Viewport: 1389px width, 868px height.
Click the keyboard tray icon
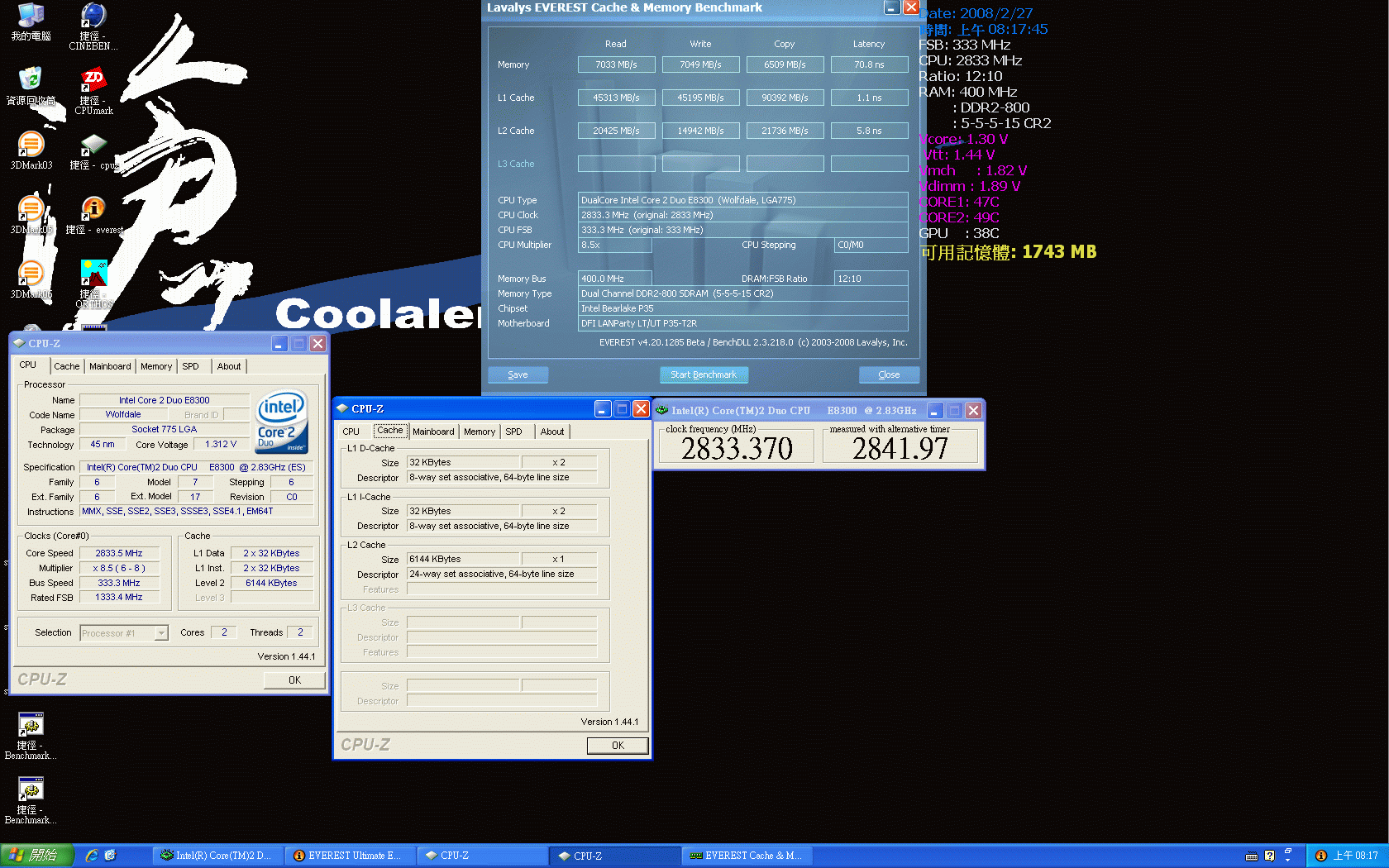(x=1252, y=856)
